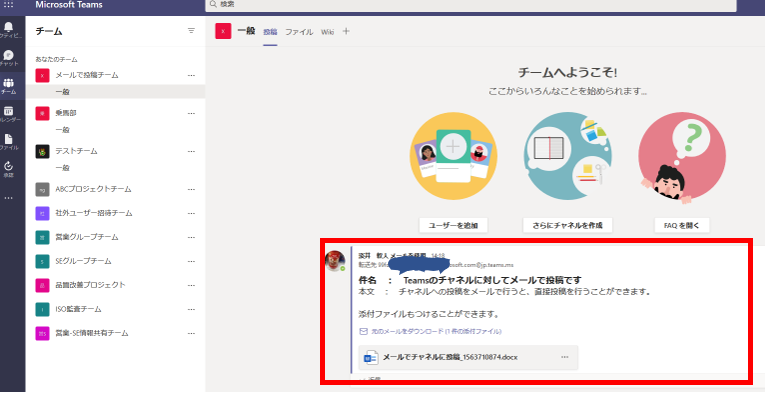Open more options for メールで投稿チーム
This screenshot has width=765, height=400.
pos(191,75)
